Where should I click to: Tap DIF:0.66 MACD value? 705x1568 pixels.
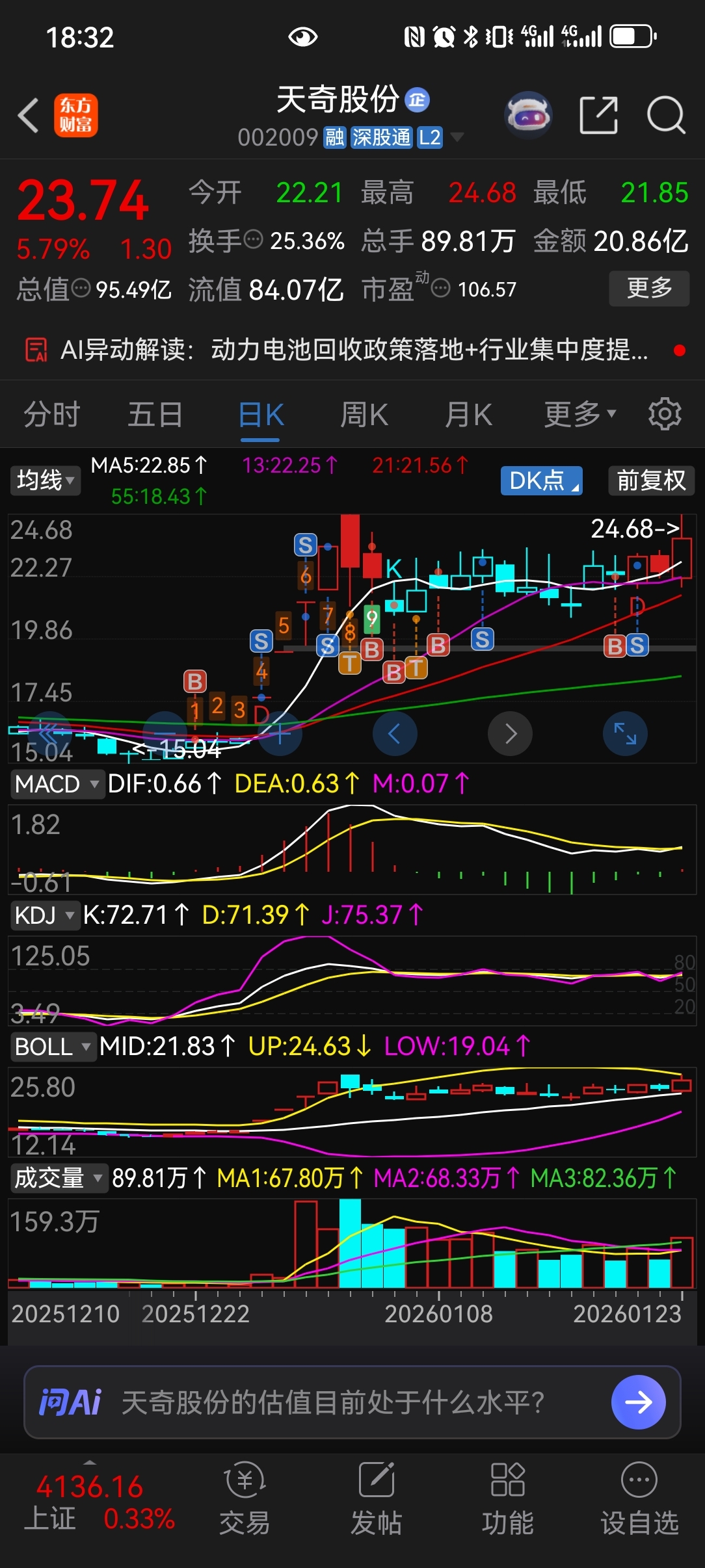pos(164,784)
